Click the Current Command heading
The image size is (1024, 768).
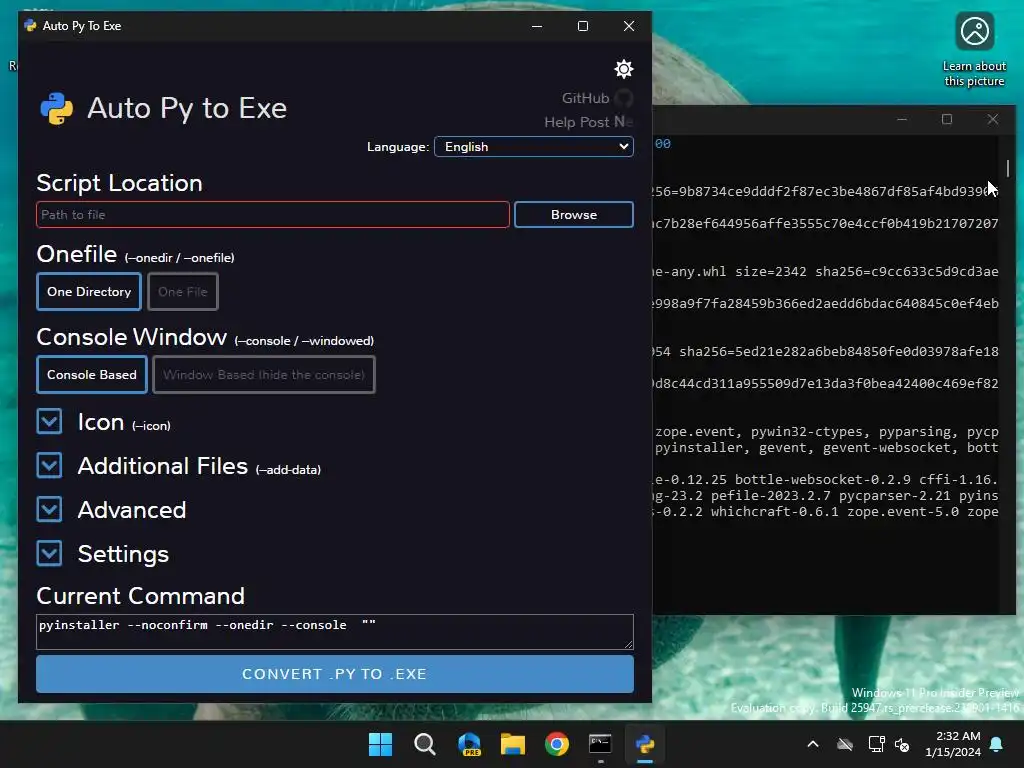click(x=140, y=596)
